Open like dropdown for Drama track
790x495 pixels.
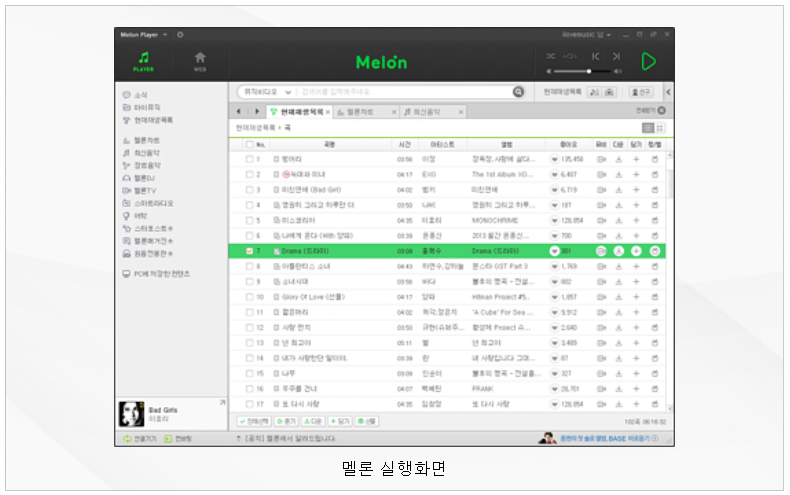pyautogui.click(x=555, y=251)
